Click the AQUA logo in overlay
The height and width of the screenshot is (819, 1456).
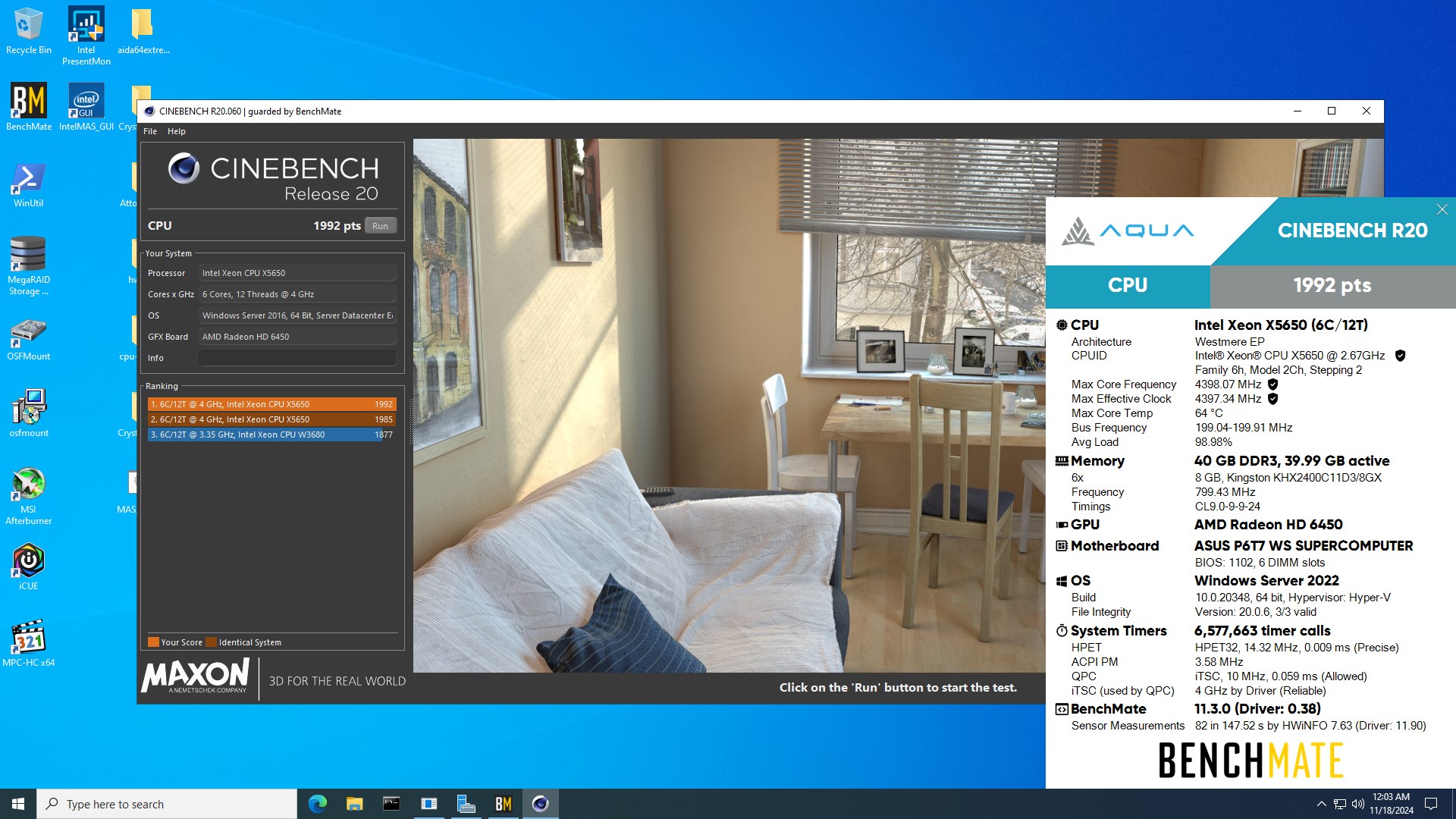1128,231
